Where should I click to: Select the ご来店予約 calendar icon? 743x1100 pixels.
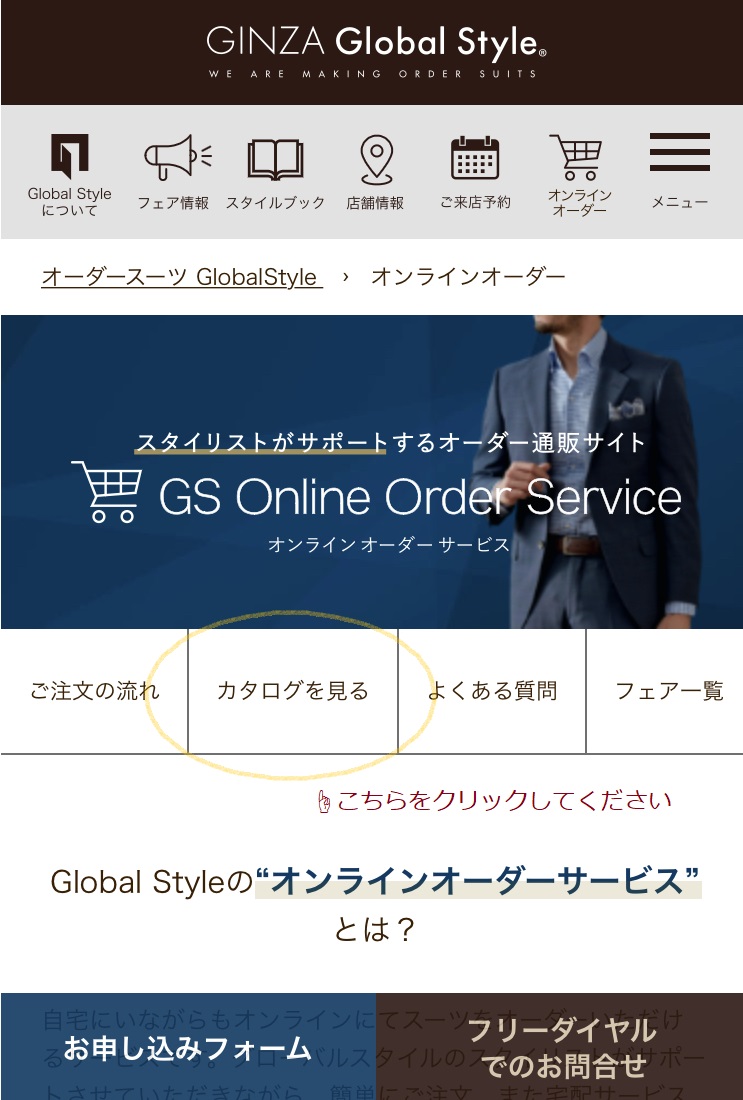click(475, 158)
